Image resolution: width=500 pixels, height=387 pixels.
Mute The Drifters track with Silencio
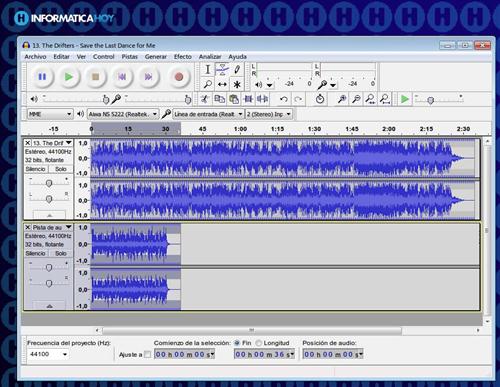pyautogui.click(x=35, y=169)
